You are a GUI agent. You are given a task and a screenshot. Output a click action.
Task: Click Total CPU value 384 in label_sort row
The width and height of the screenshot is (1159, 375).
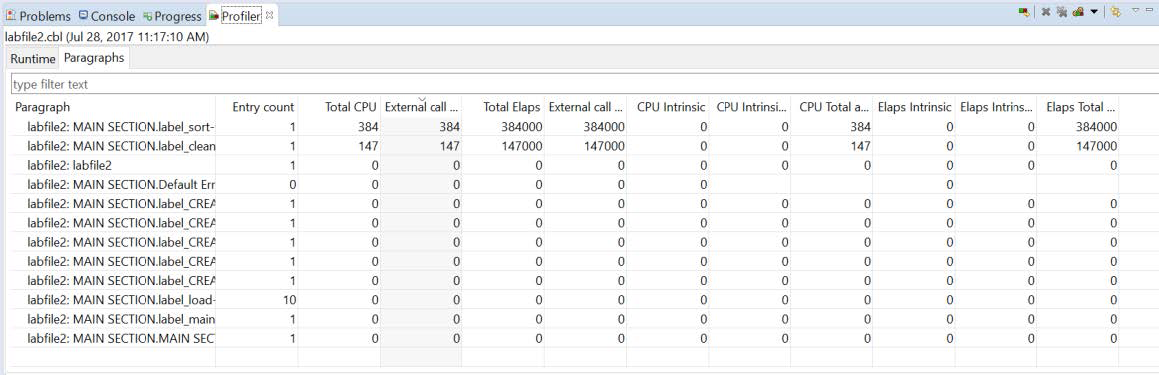(368, 126)
